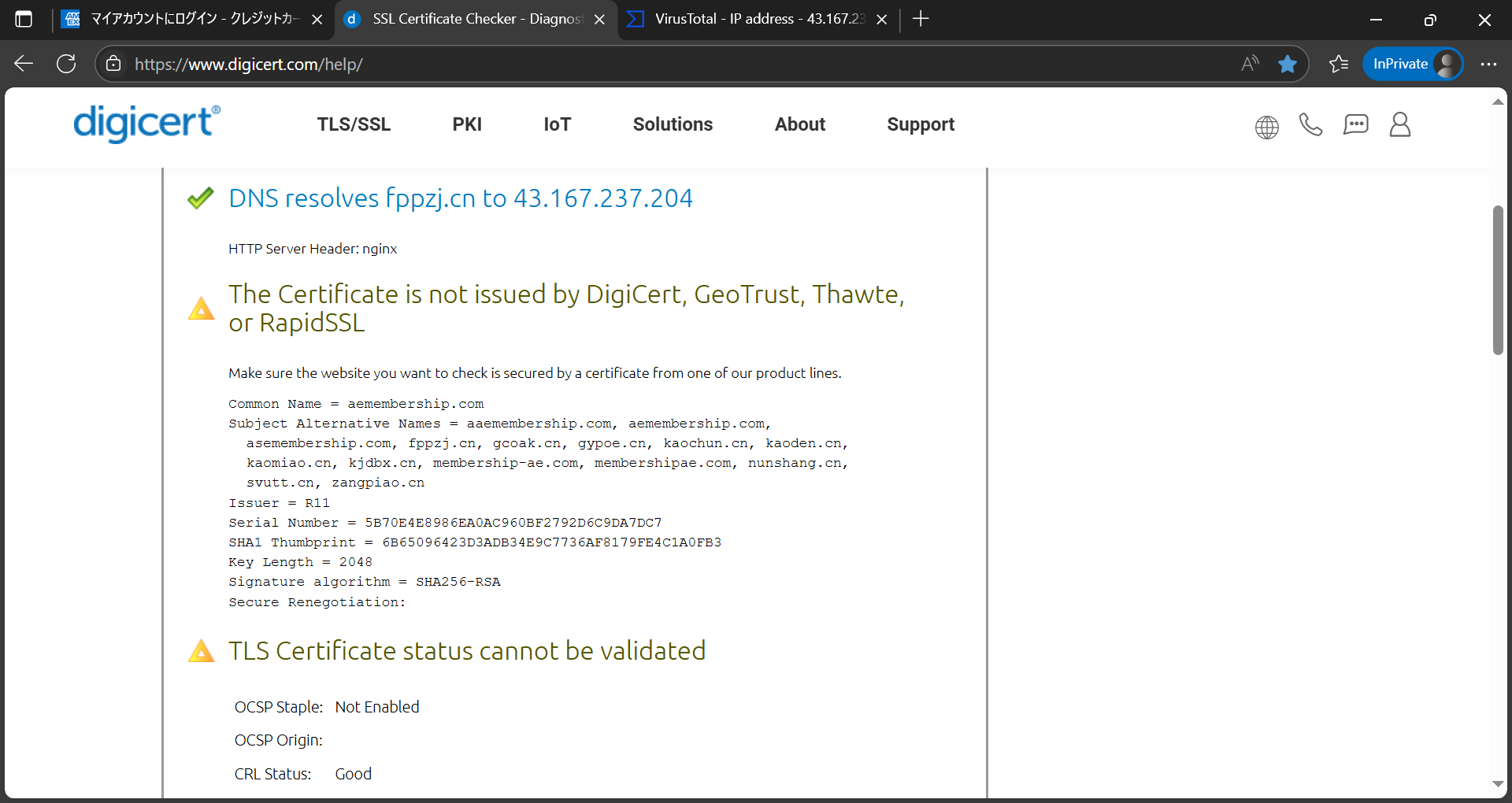This screenshot has width=1512, height=803.
Task: Open the IoT menu
Action: [x=557, y=124]
